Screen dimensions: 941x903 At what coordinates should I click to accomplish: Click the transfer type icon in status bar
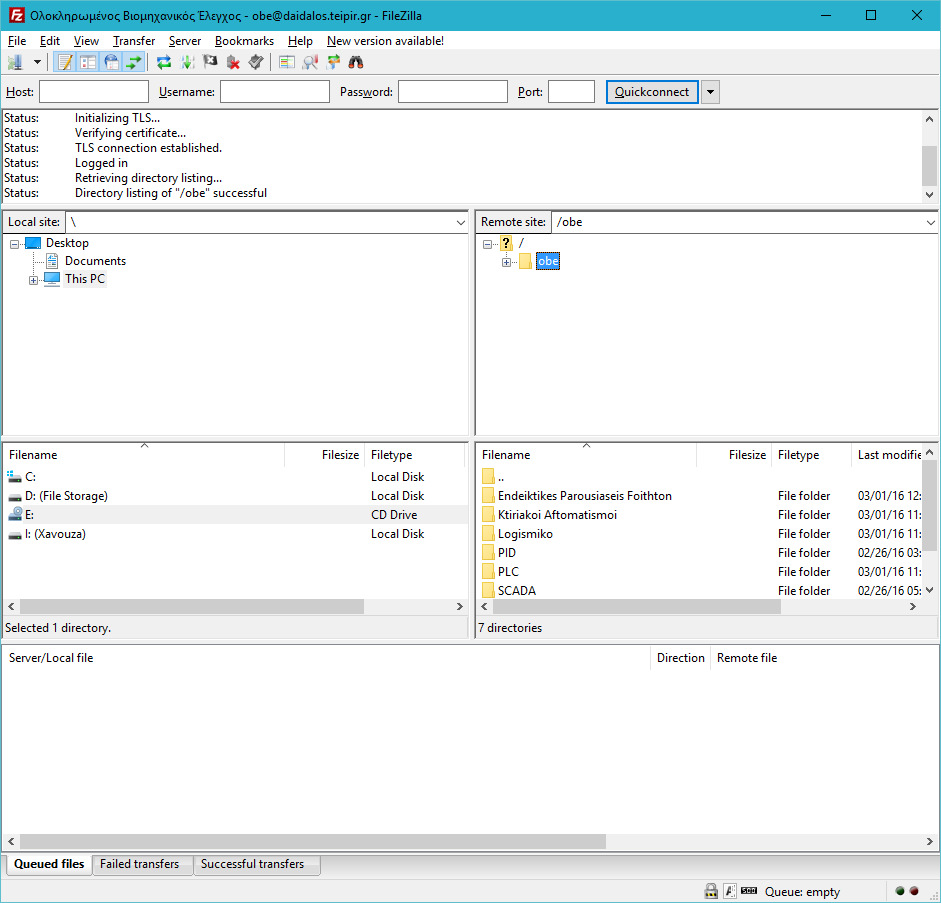point(730,891)
